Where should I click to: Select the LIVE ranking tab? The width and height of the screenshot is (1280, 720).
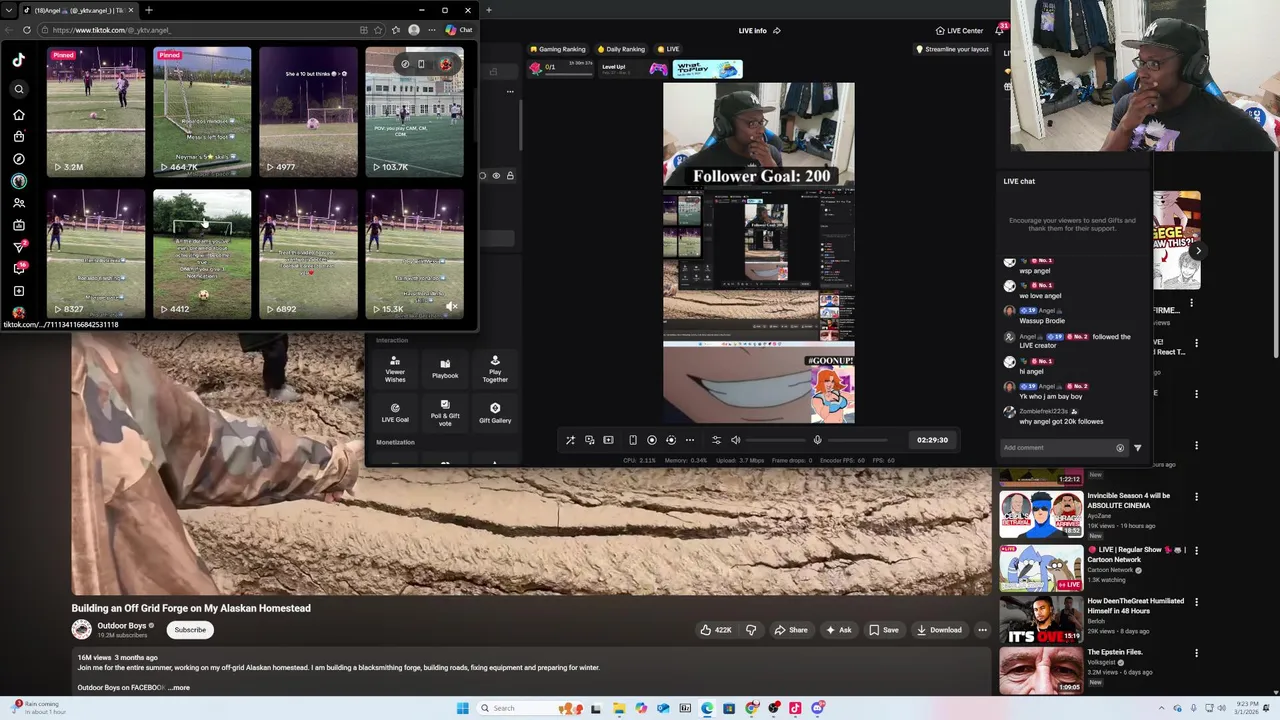pos(667,49)
